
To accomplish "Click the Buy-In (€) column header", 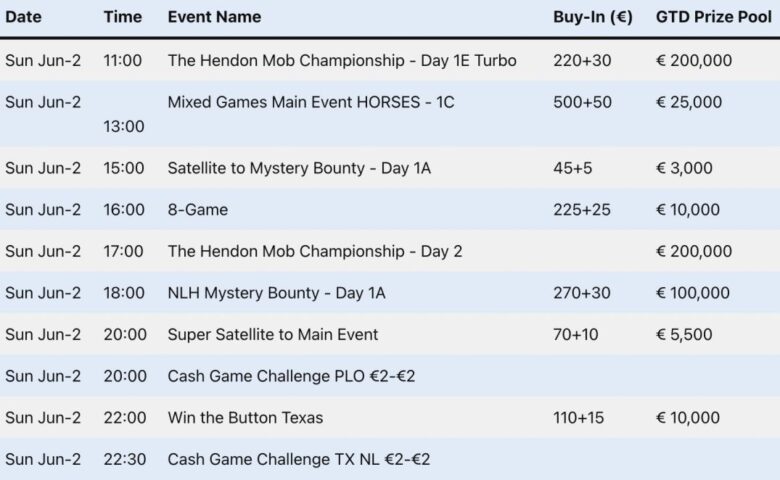I will click(x=592, y=17).
